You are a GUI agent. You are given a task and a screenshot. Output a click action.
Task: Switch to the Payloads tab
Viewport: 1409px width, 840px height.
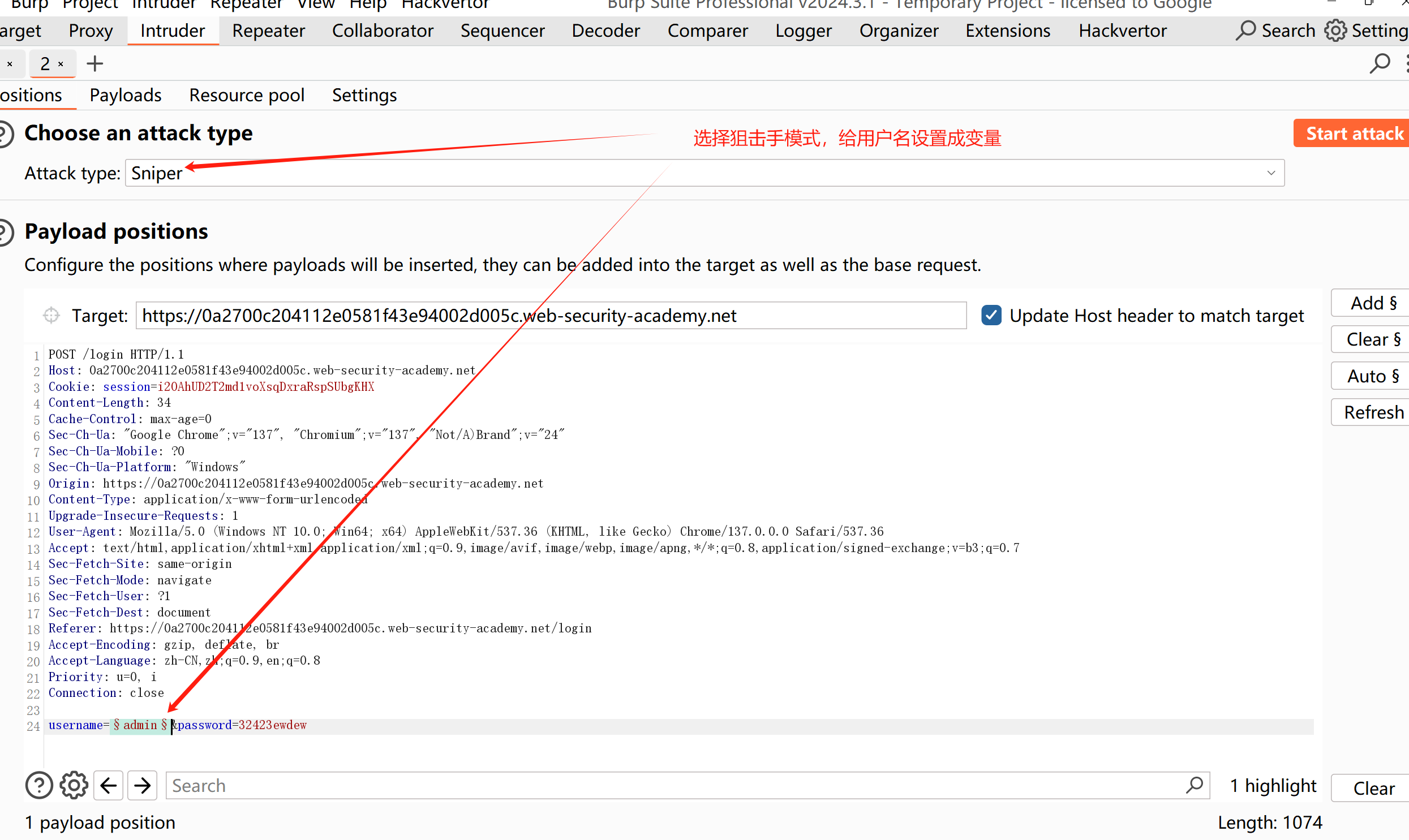pos(126,95)
